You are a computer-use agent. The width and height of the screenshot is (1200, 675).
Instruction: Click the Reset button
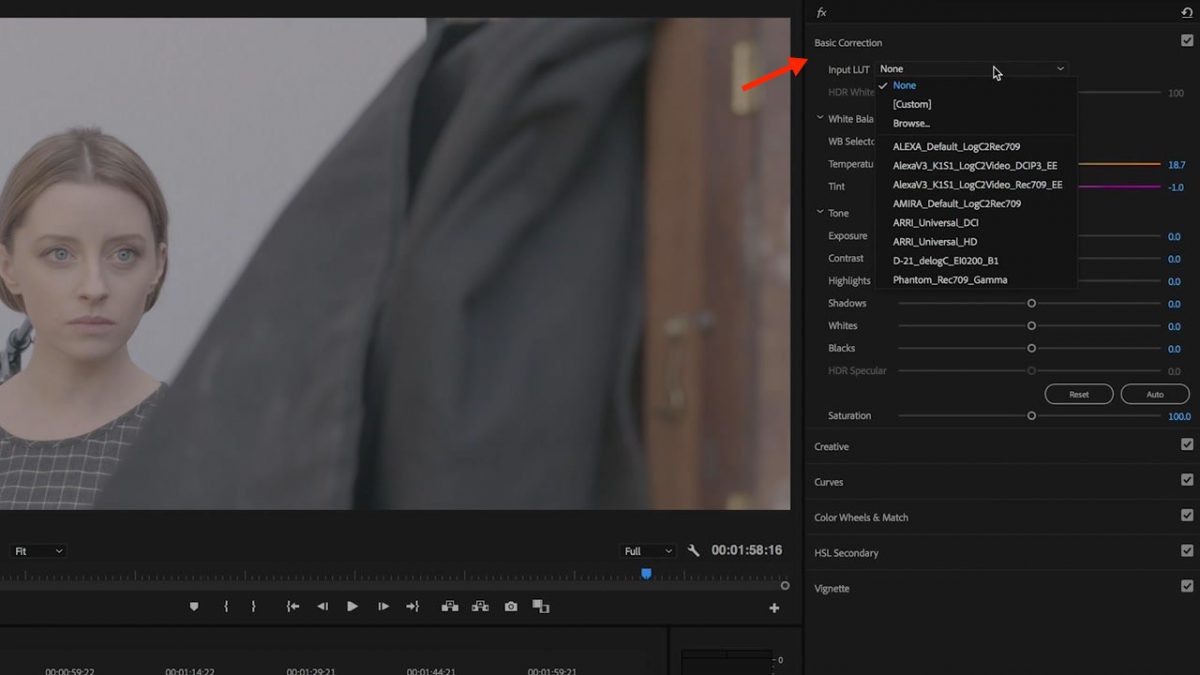tap(1079, 394)
